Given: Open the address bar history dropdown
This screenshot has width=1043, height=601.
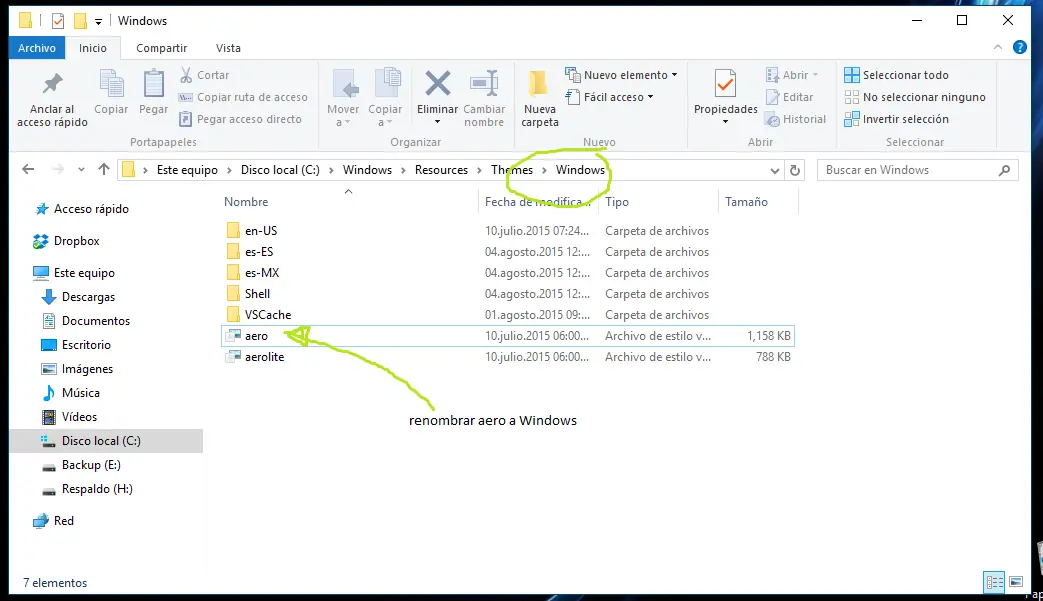Looking at the screenshot, I should (774, 170).
